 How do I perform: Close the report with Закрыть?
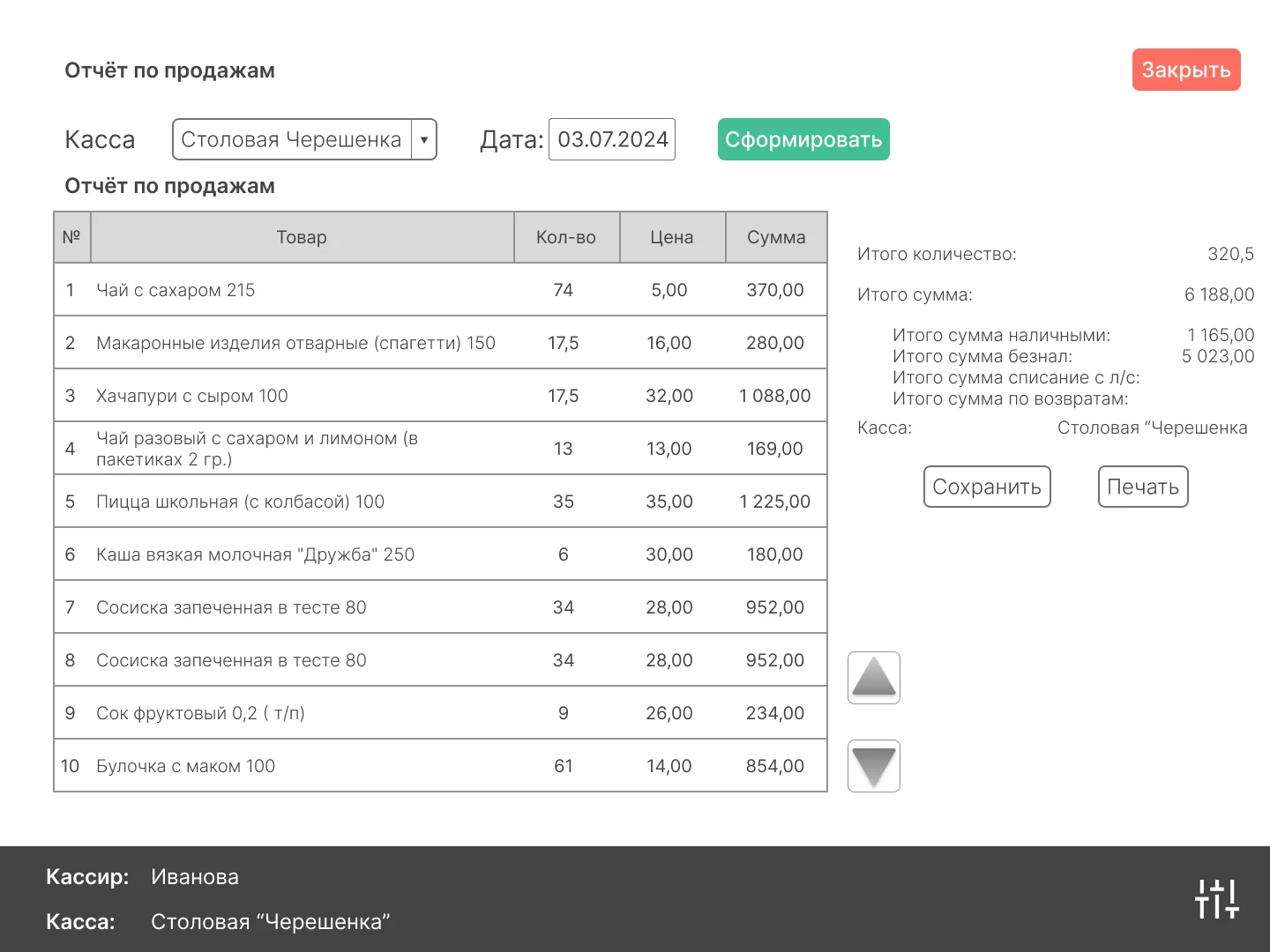tap(1186, 70)
